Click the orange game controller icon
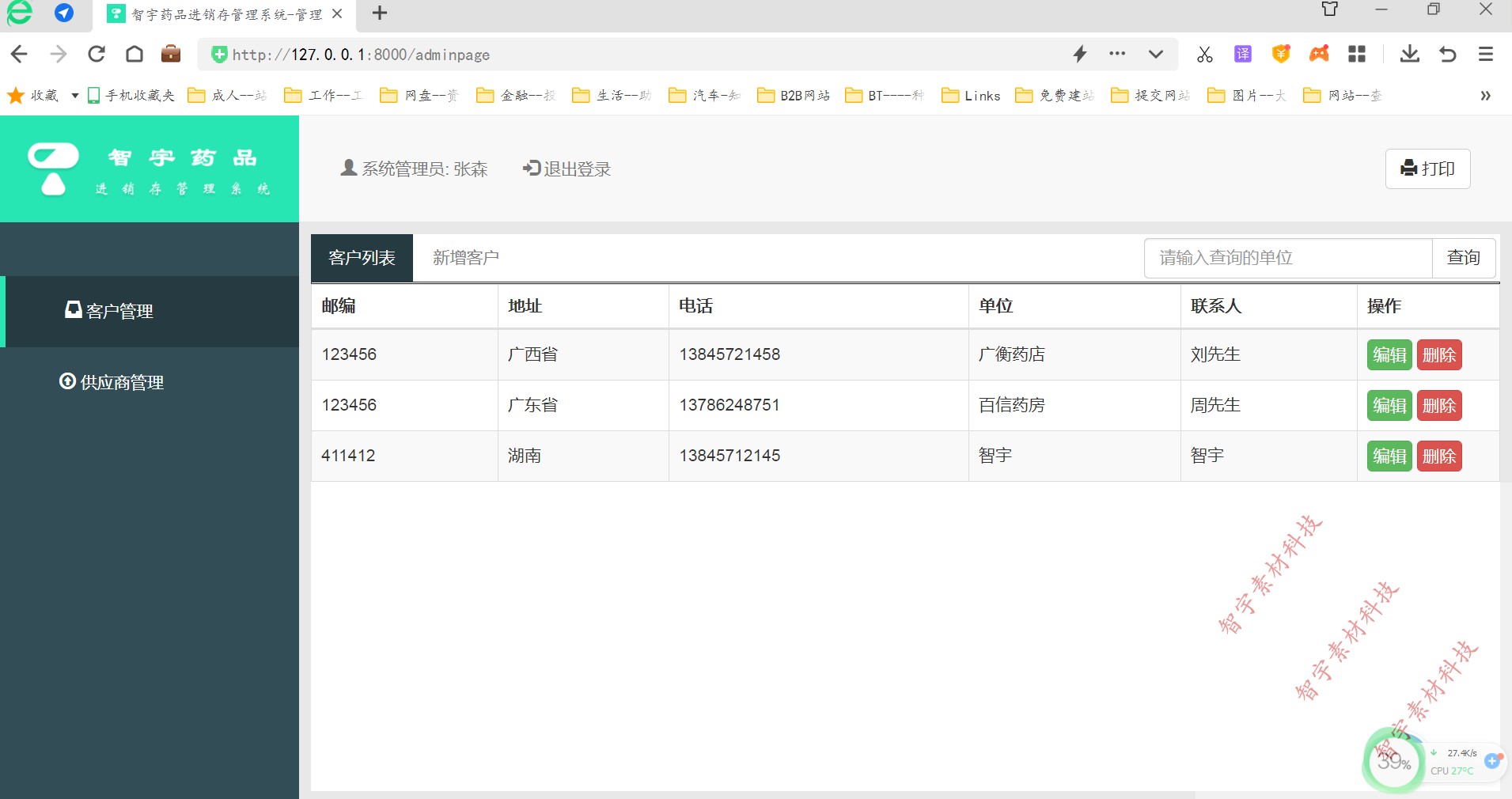Viewport: 1512px width, 799px height. 1319,54
